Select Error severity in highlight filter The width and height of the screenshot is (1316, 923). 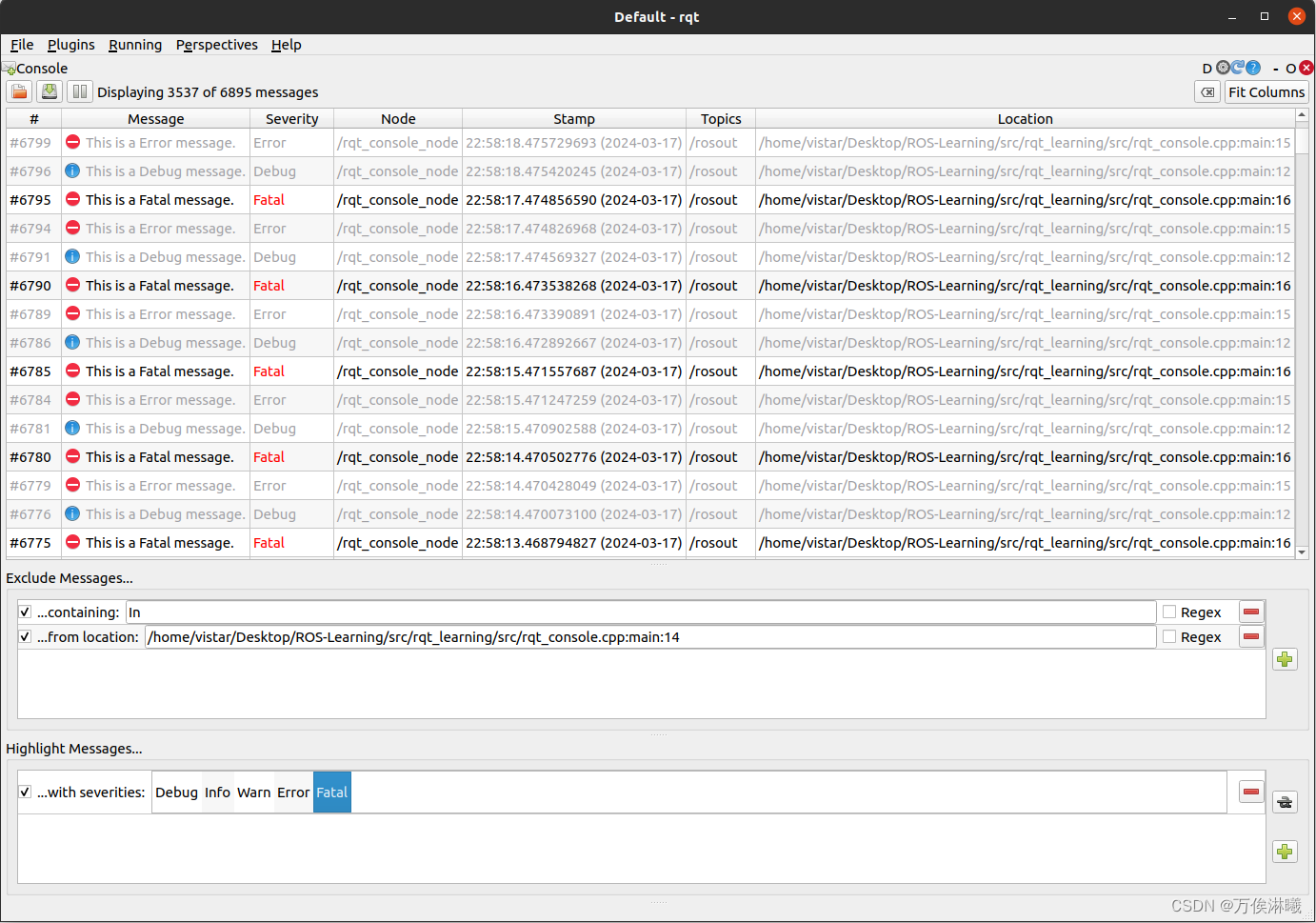coord(293,793)
